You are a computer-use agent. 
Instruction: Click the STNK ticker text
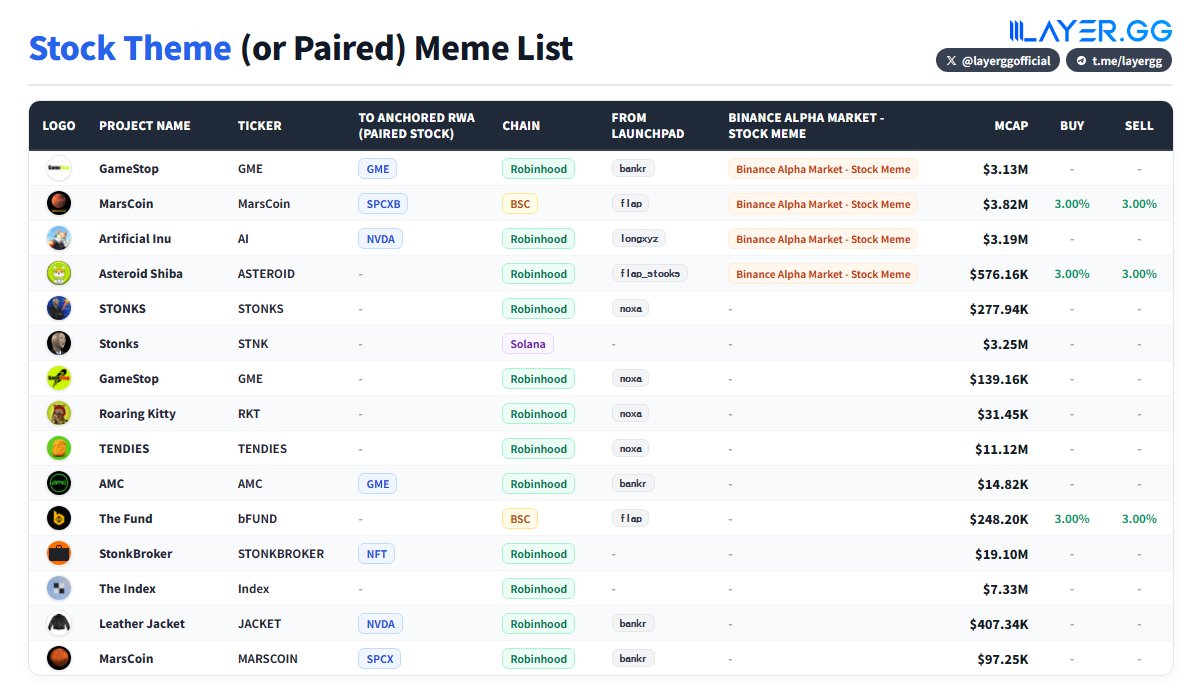point(253,344)
